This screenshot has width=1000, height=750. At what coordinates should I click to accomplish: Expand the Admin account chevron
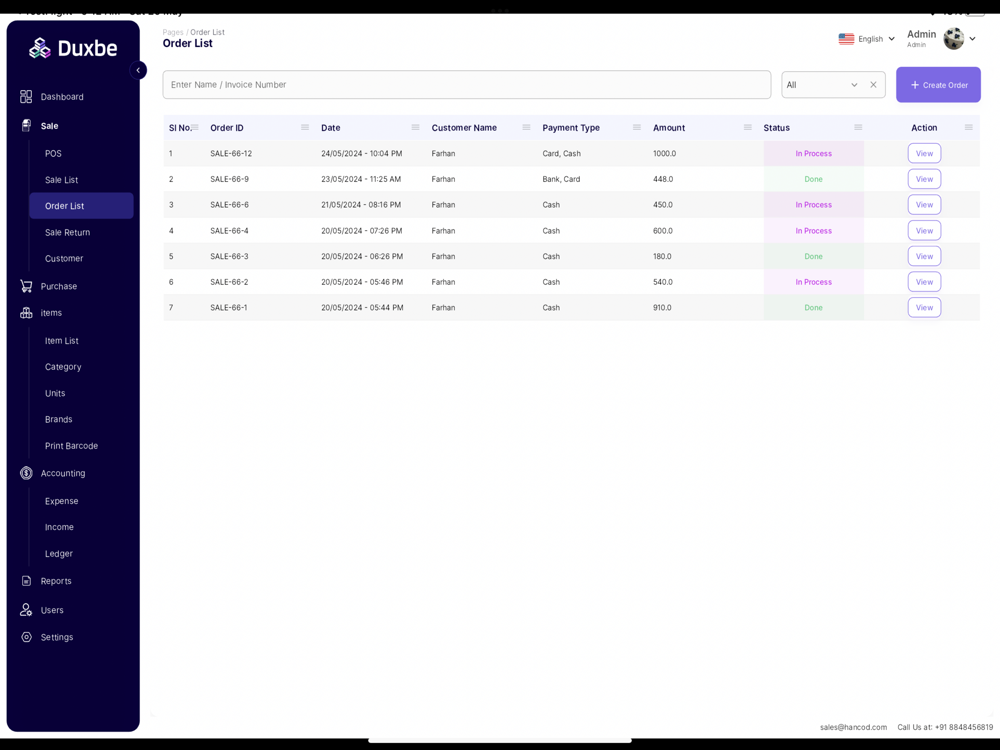point(973,39)
